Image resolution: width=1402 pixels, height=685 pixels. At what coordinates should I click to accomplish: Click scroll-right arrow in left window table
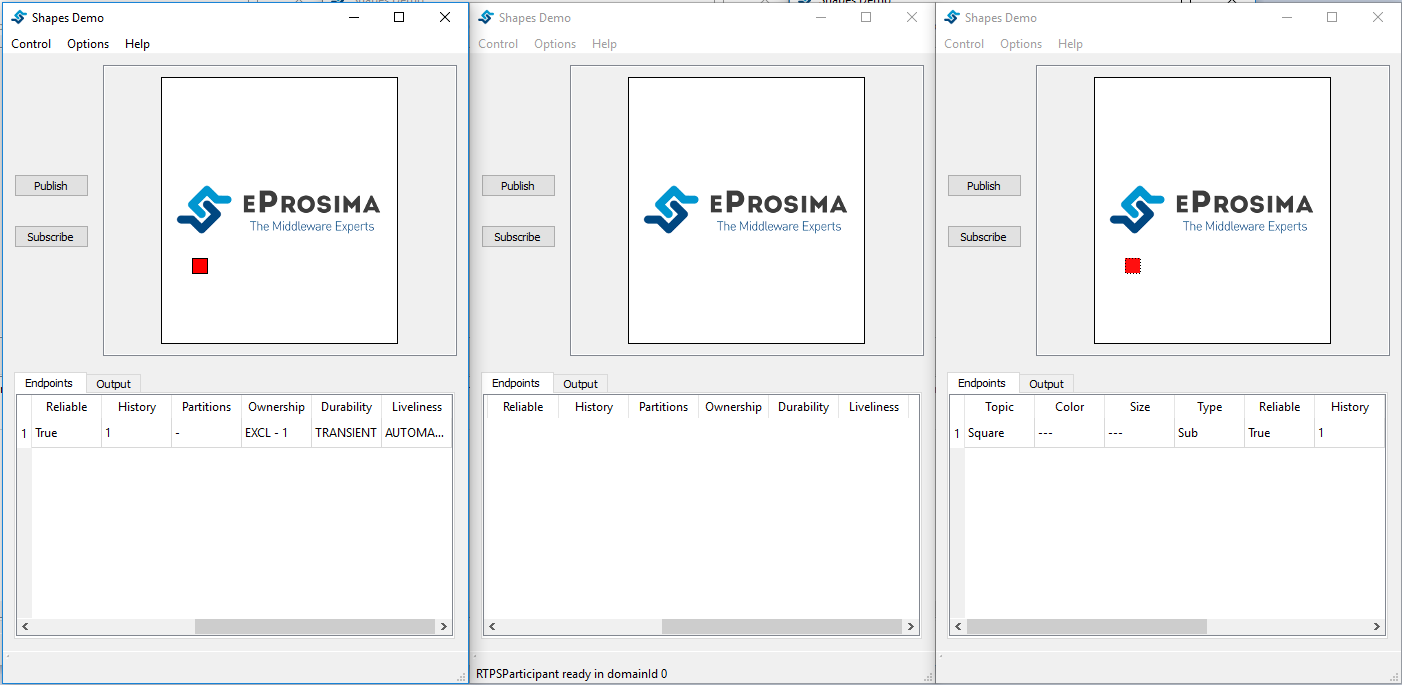point(443,626)
